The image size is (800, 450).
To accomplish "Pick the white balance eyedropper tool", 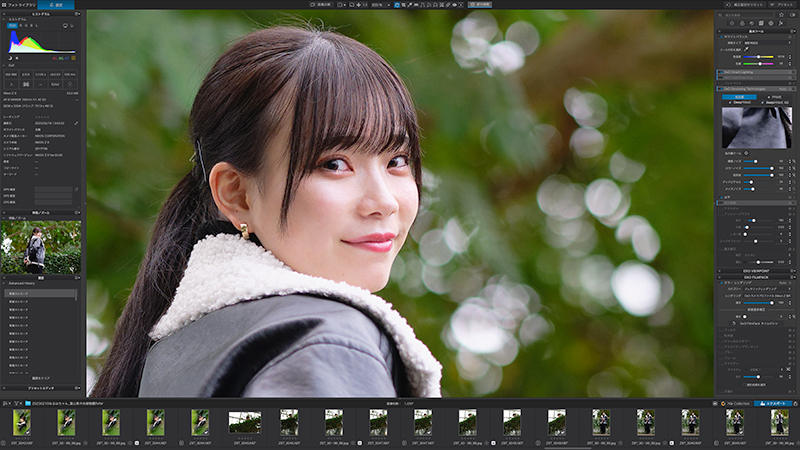I will tap(746, 49).
